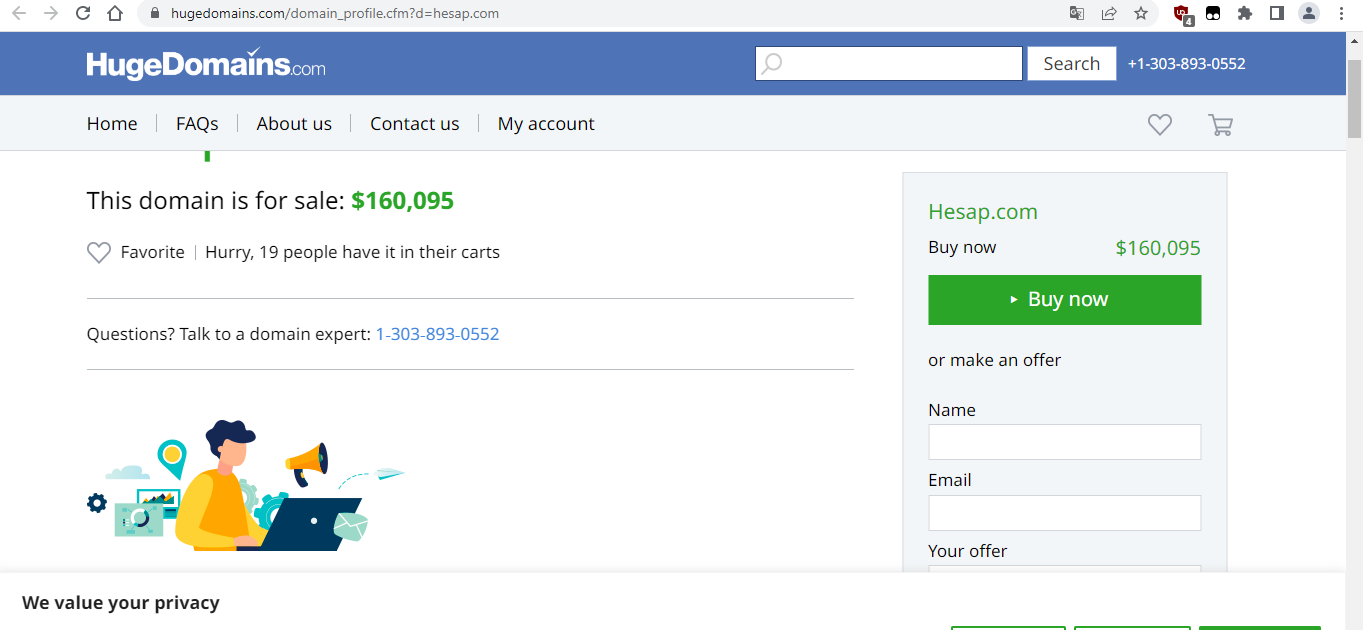1363x630 pixels.
Task: Click the Search button
Action: pyautogui.click(x=1072, y=64)
